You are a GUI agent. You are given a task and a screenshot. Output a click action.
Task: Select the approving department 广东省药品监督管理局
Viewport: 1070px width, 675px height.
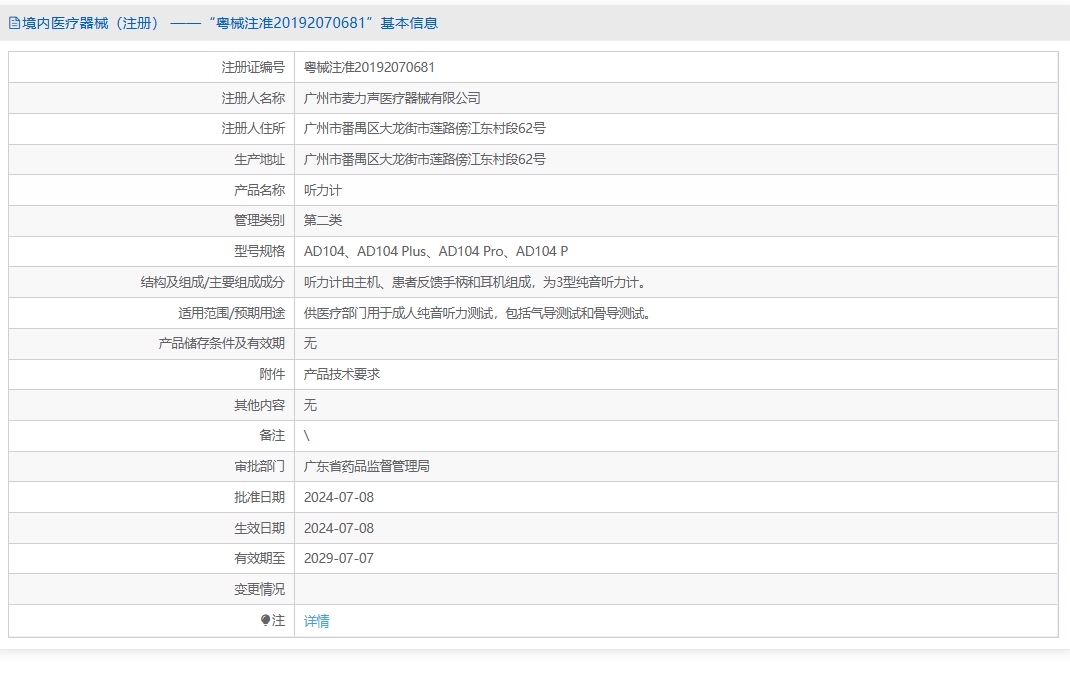point(366,466)
